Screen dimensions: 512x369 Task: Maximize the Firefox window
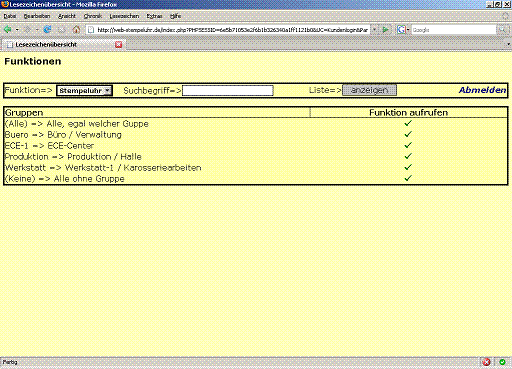(x=498, y=5)
